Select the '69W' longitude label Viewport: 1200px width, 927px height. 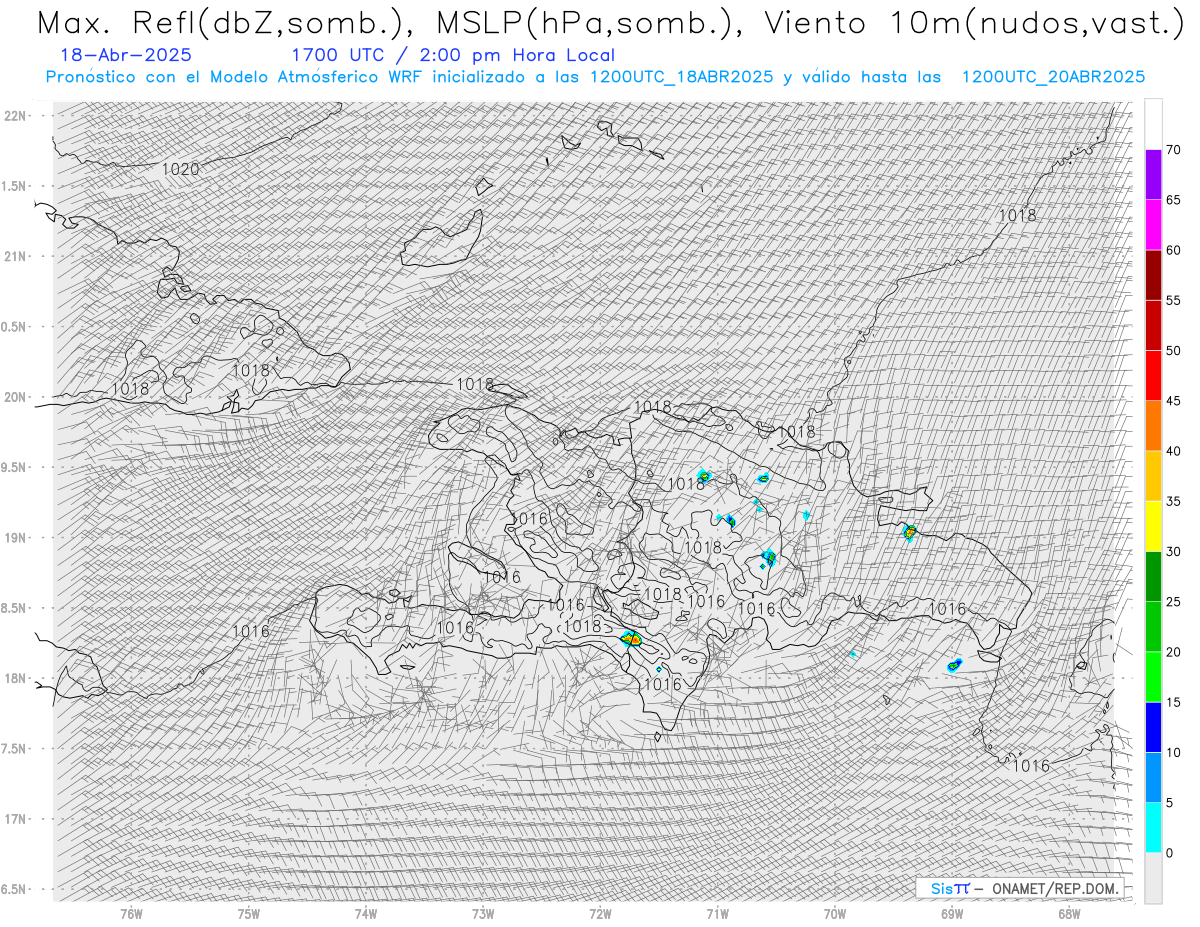point(952,913)
